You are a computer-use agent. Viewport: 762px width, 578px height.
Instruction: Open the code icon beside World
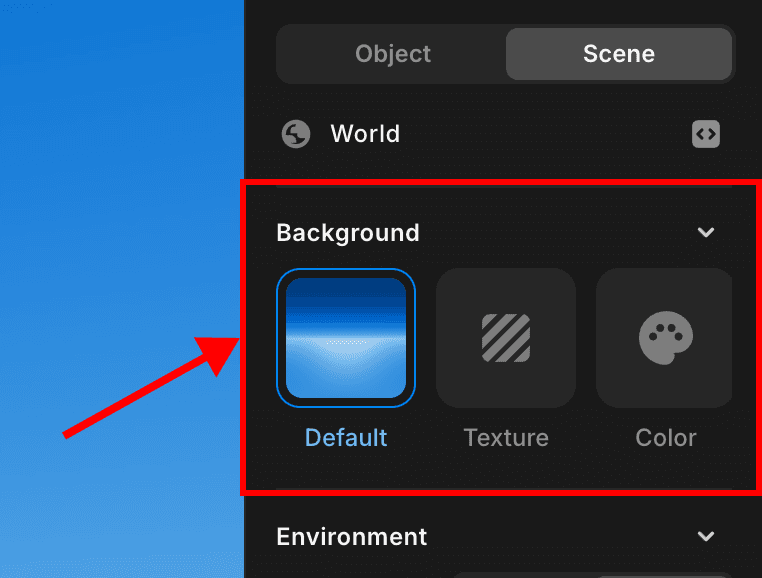(706, 134)
